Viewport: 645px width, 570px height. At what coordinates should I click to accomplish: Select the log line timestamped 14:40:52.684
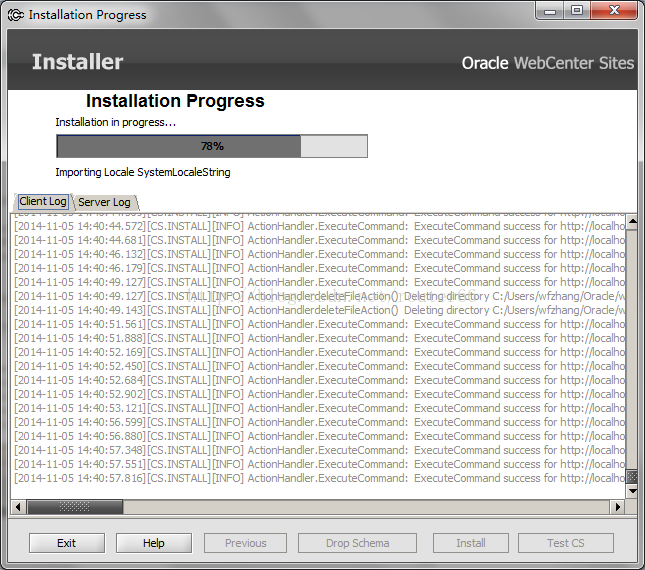pyautogui.click(x=319, y=380)
